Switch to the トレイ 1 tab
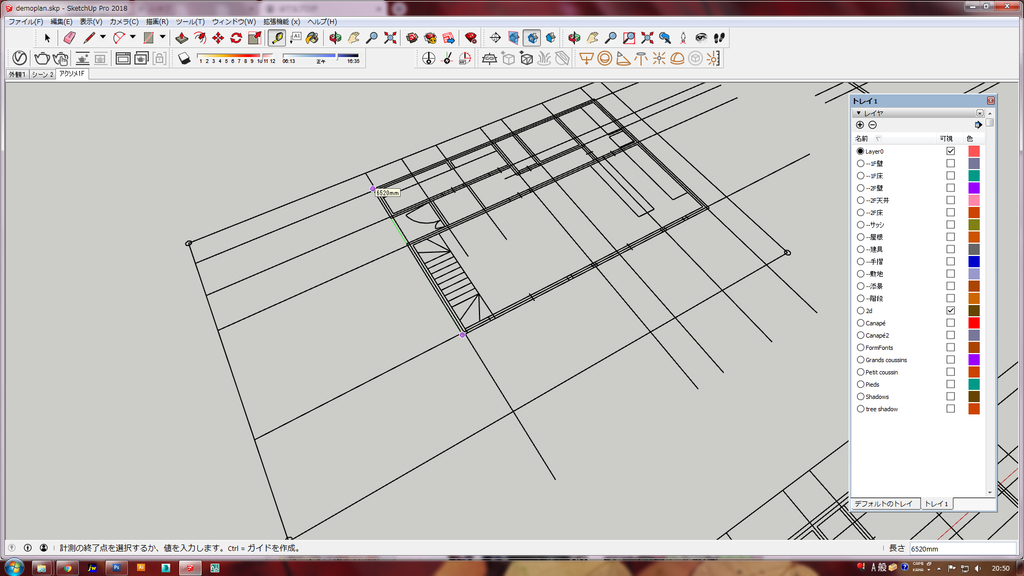Screen dimensions: 1024x576 tap(936, 504)
